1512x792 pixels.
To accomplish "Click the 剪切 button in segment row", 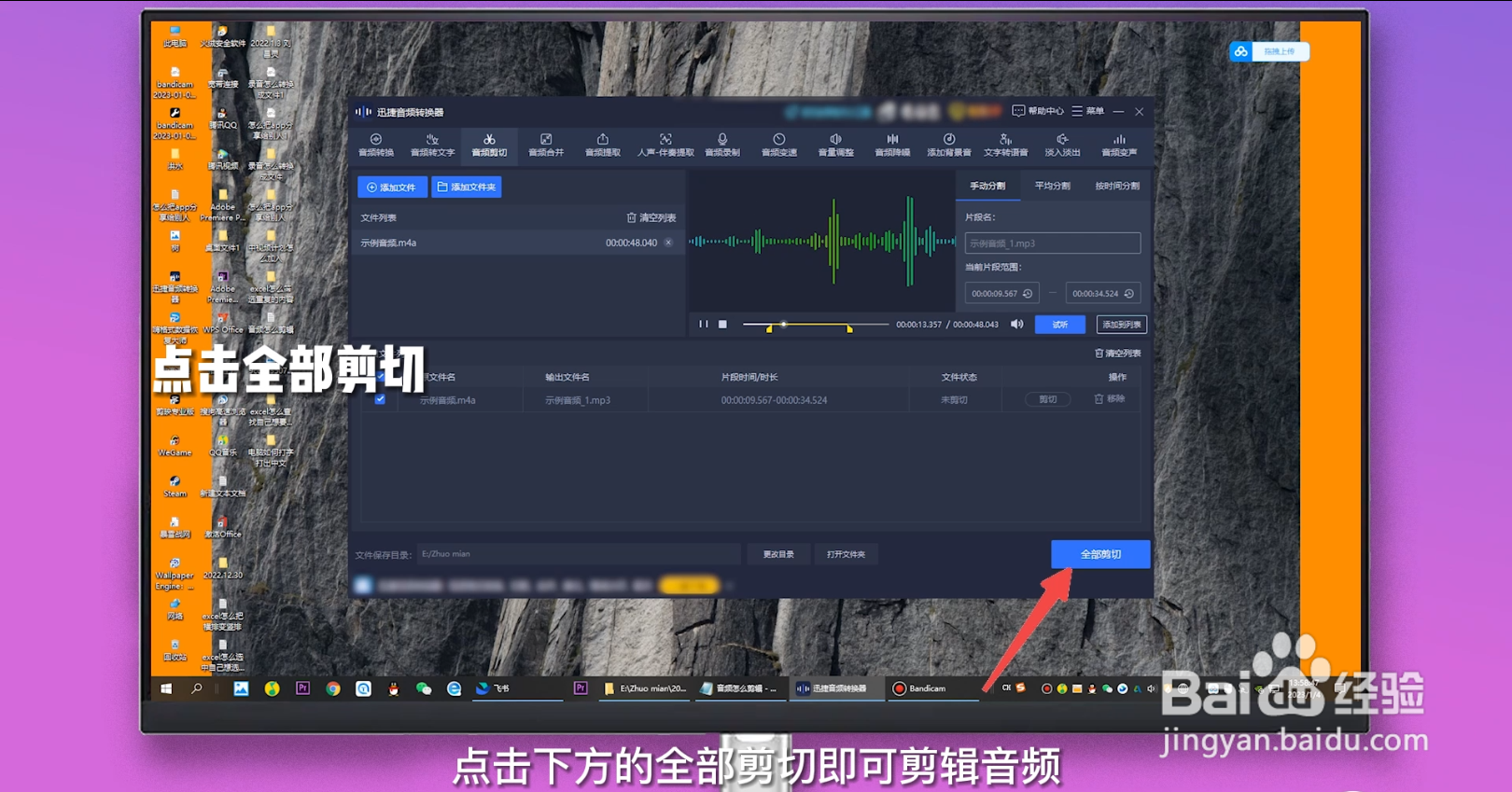I will [x=1047, y=399].
